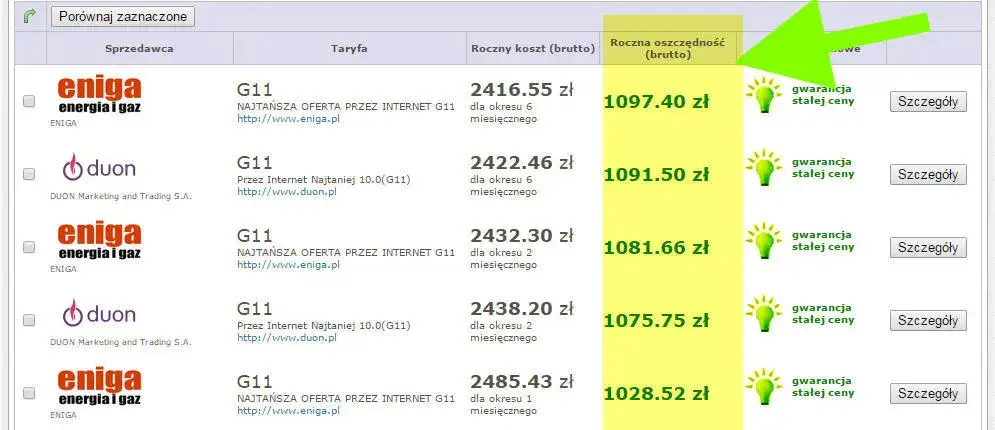Click the green arrow icon beside Porównaj zaznaczone
The image size is (995, 430).
tap(29, 16)
